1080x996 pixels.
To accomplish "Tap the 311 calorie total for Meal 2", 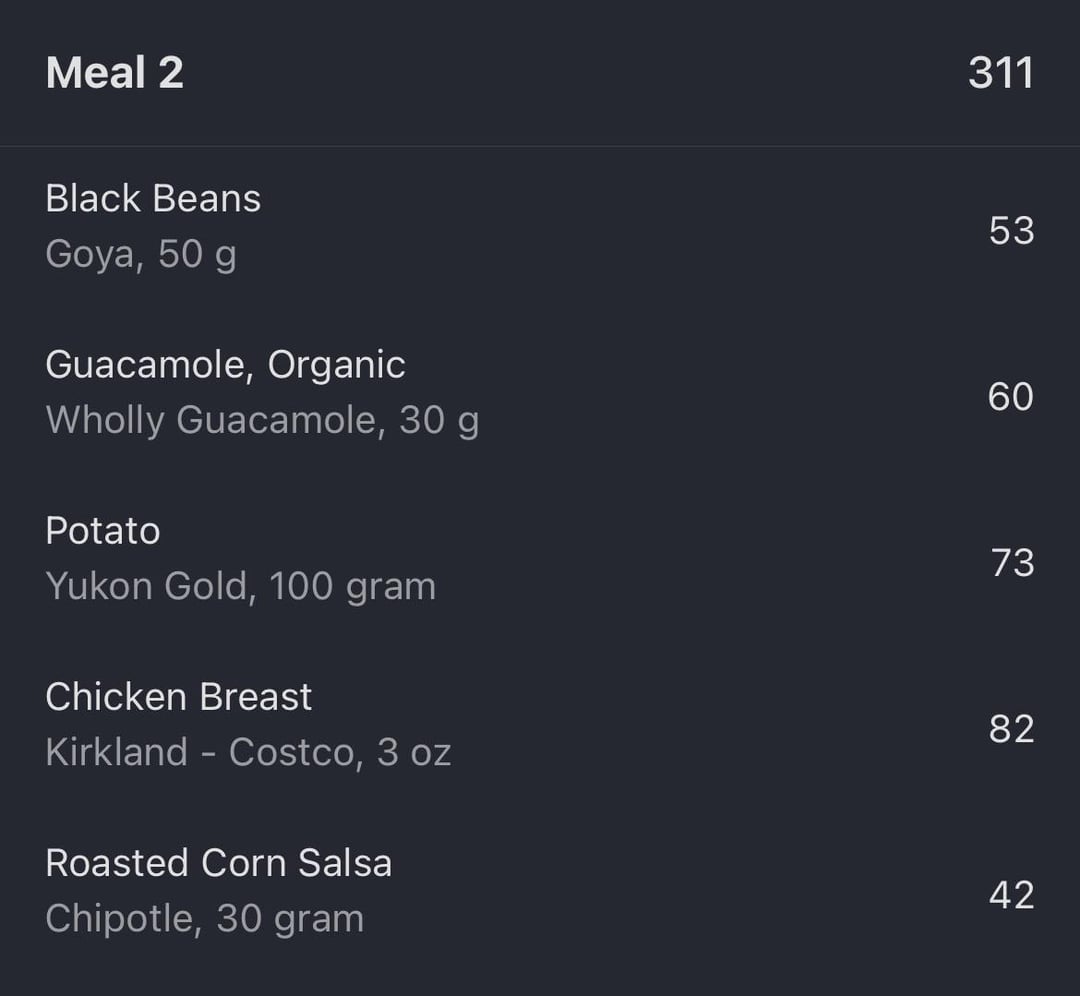I will [1001, 72].
